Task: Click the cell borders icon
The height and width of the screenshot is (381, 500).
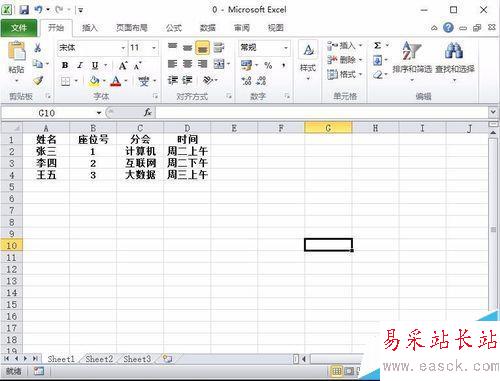Action: click(66, 81)
